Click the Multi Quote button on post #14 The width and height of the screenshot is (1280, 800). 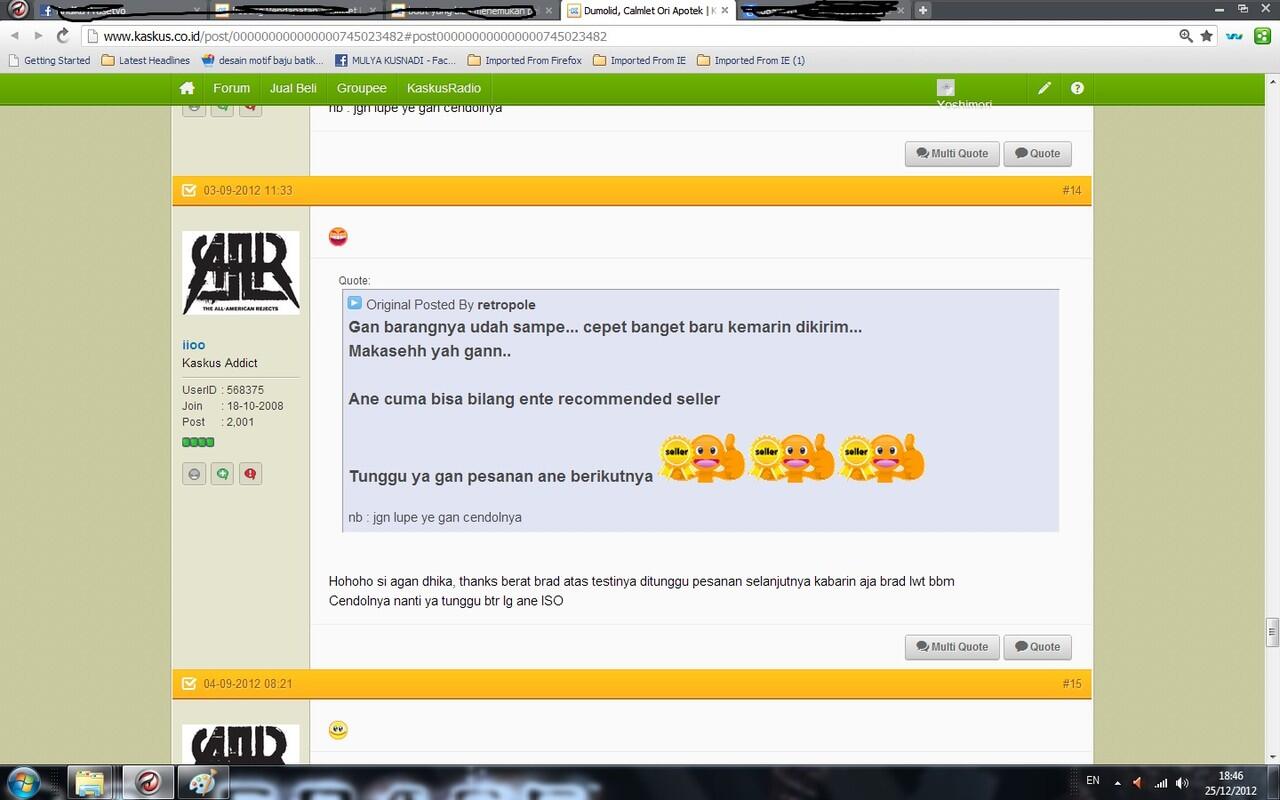(x=952, y=647)
